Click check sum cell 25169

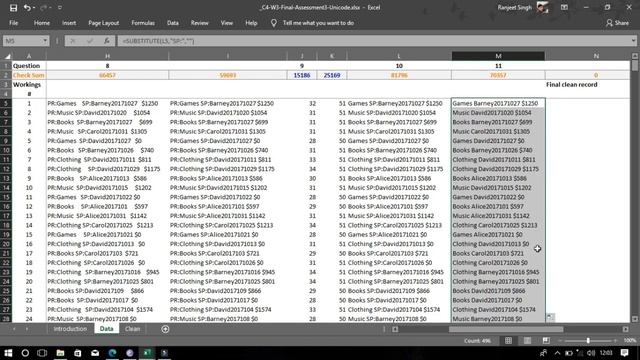(331, 75)
